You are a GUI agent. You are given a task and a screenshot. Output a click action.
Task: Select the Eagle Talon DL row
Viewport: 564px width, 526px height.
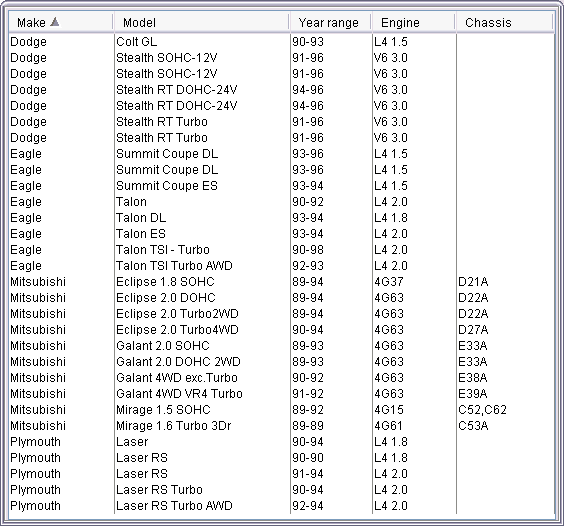[x=282, y=218]
